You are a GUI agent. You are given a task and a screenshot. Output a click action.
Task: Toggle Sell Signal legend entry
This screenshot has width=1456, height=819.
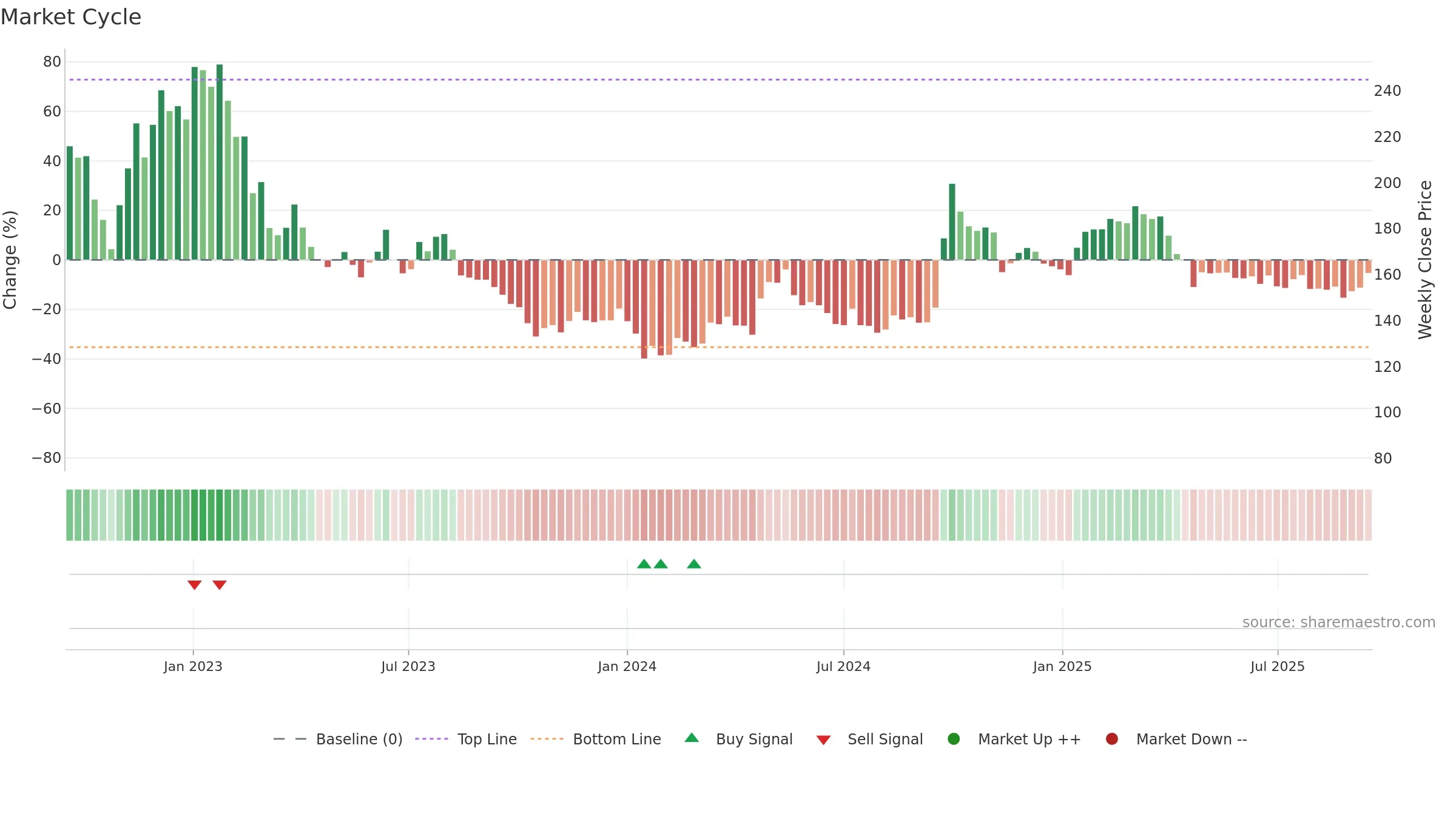pyautogui.click(x=869, y=739)
